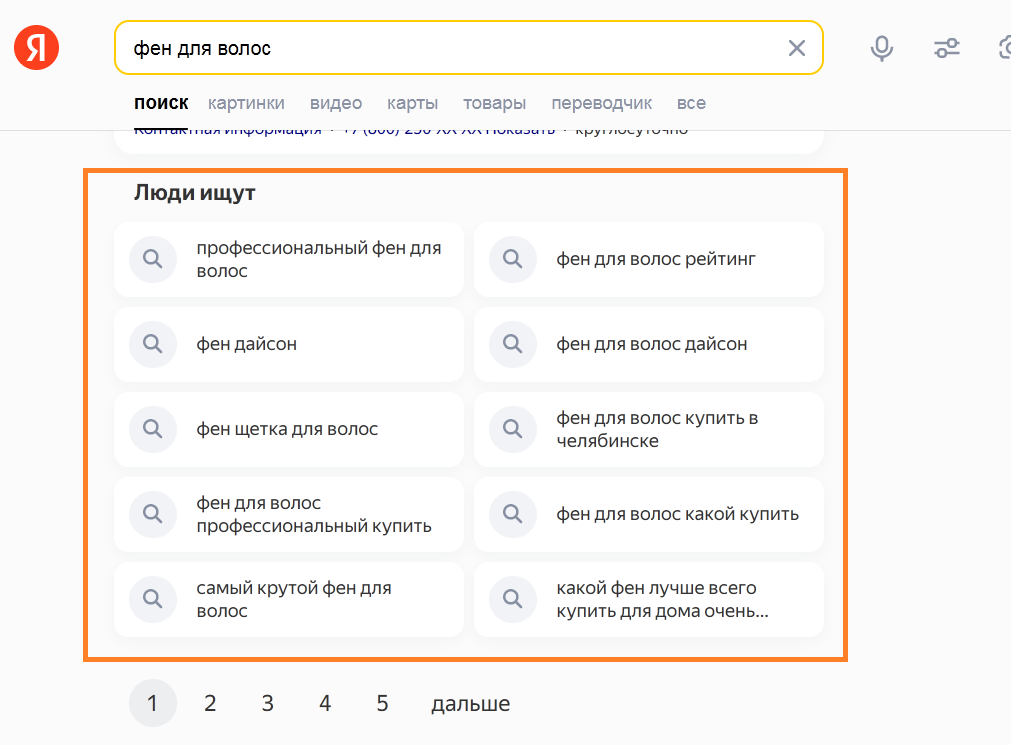Switch to the 'картинки' tab
This screenshot has height=745, width=1011.
[x=246, y=103]
